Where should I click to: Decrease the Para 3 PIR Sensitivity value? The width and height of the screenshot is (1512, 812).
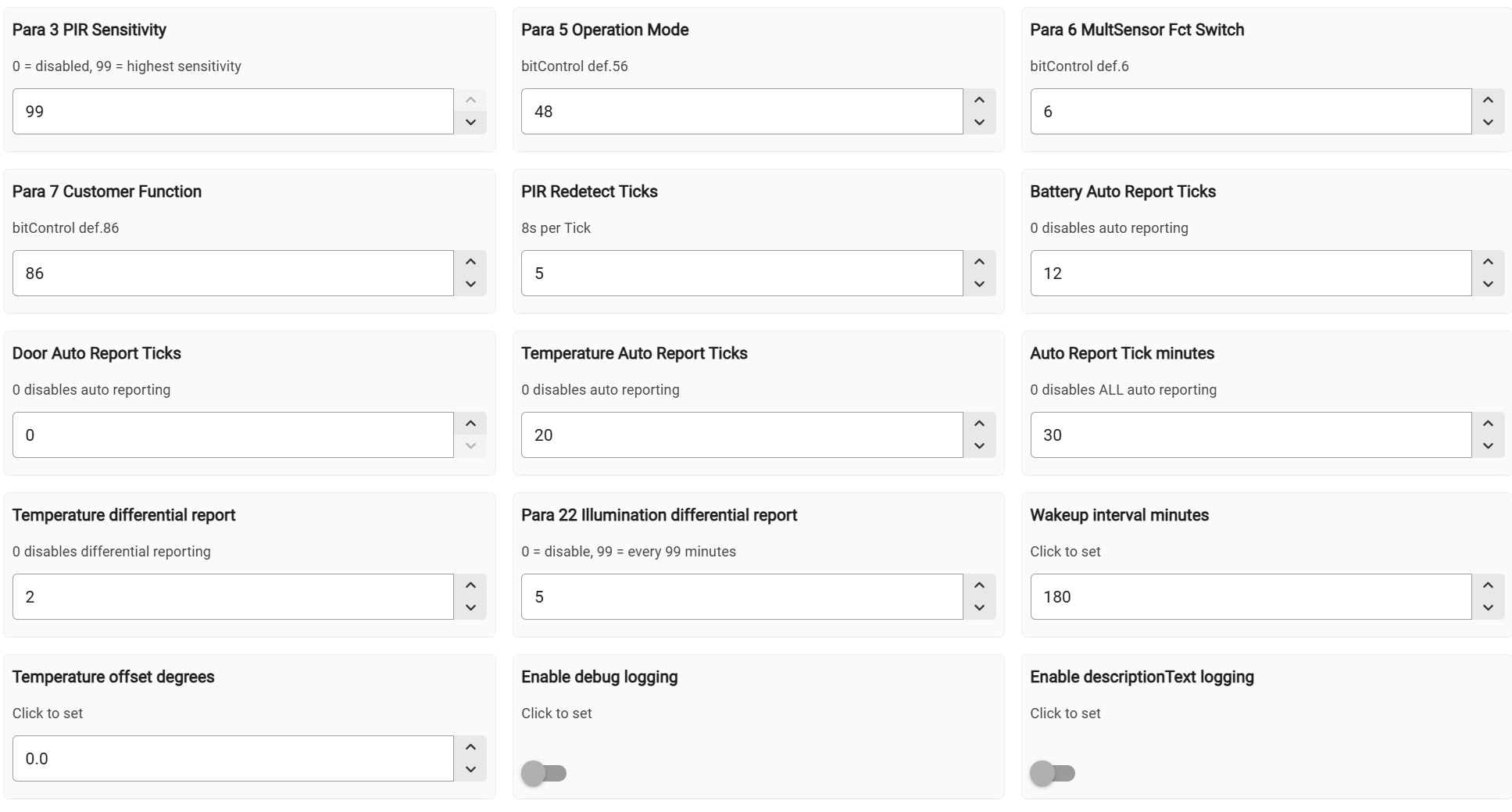click(x=470, y=123)
